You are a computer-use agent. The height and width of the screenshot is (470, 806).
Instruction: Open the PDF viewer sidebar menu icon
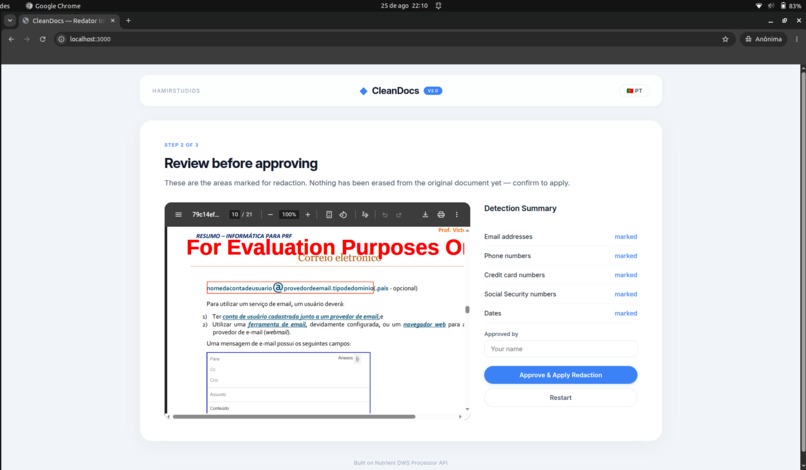coord(178,214)
